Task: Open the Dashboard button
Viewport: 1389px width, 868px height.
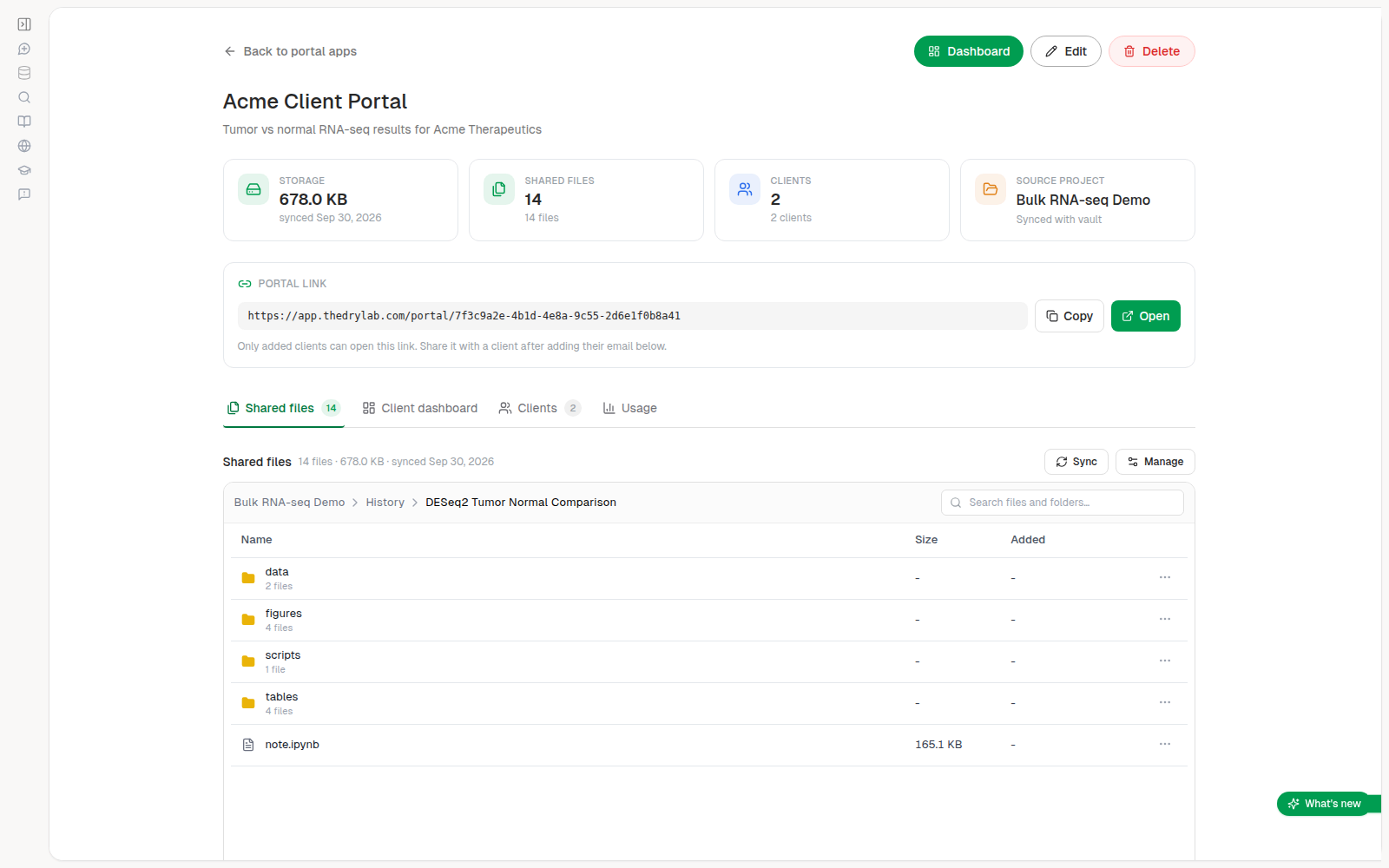Action: 969,51
